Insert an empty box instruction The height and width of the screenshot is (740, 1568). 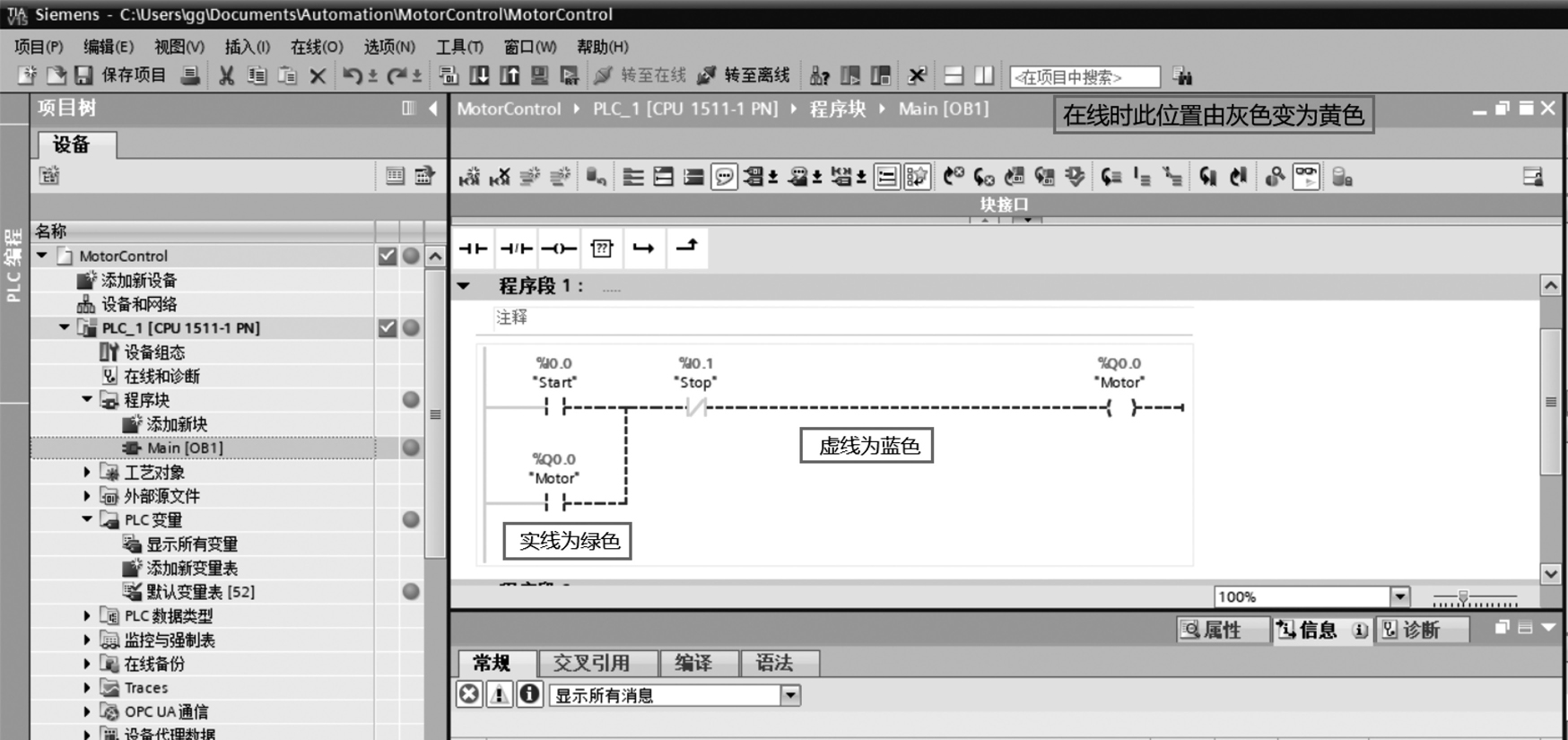(x=602, y=248)
